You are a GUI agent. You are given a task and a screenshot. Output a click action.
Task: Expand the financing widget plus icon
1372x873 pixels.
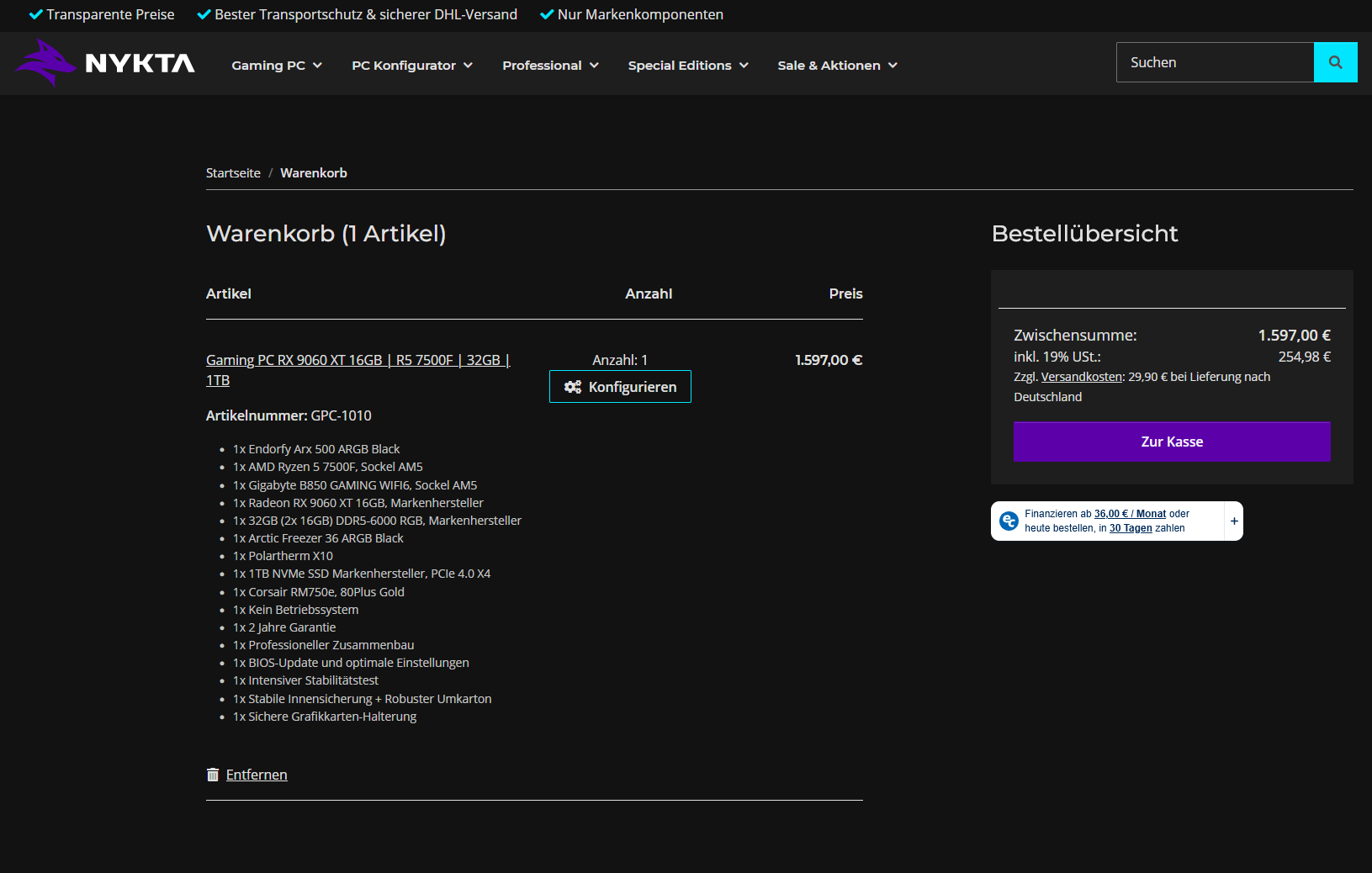tap(1234, 521)
